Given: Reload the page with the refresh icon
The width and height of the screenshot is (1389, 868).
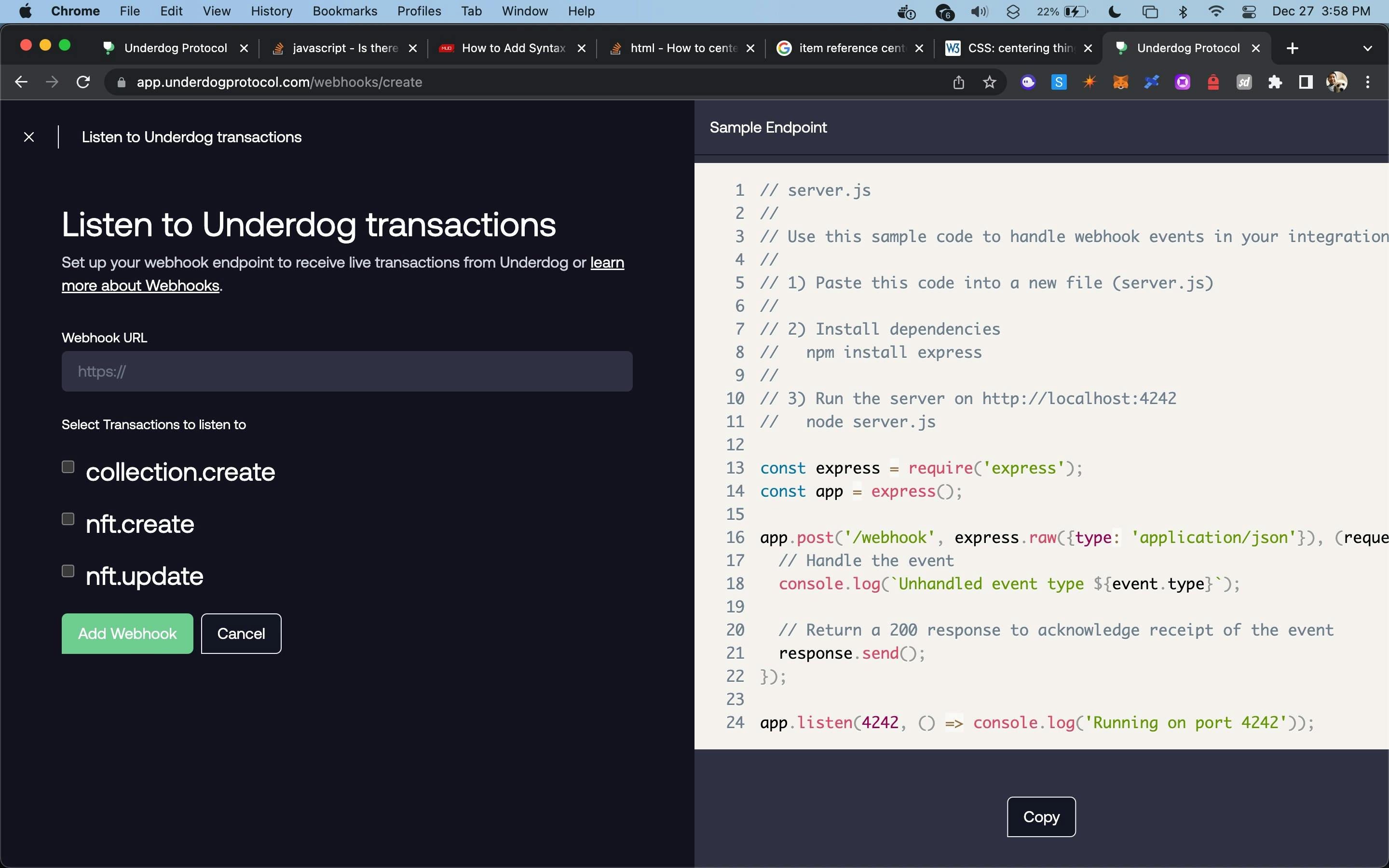Looking at the screenshot, I should [83, 82].
